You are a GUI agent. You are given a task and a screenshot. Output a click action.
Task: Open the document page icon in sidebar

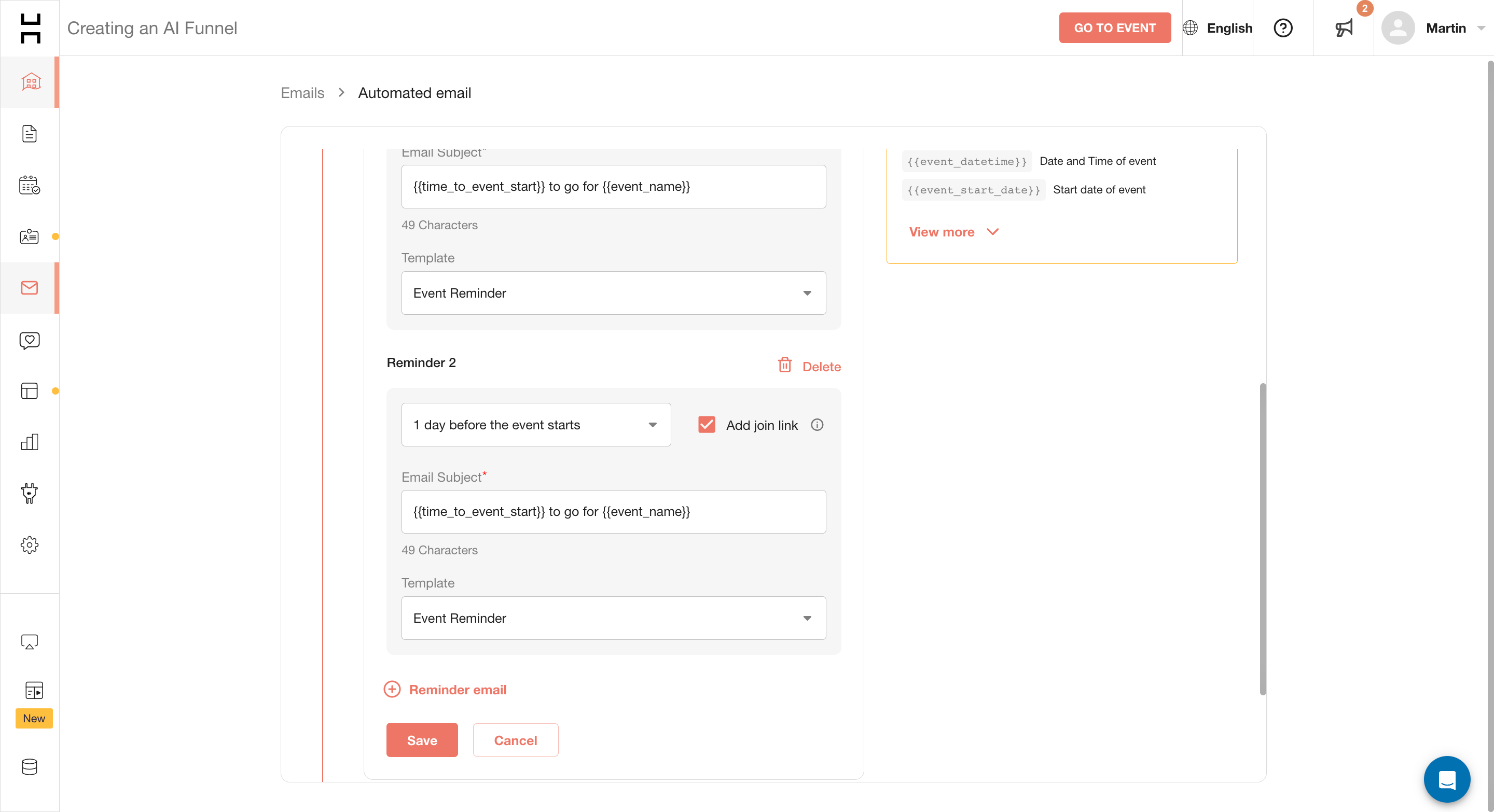30,134
